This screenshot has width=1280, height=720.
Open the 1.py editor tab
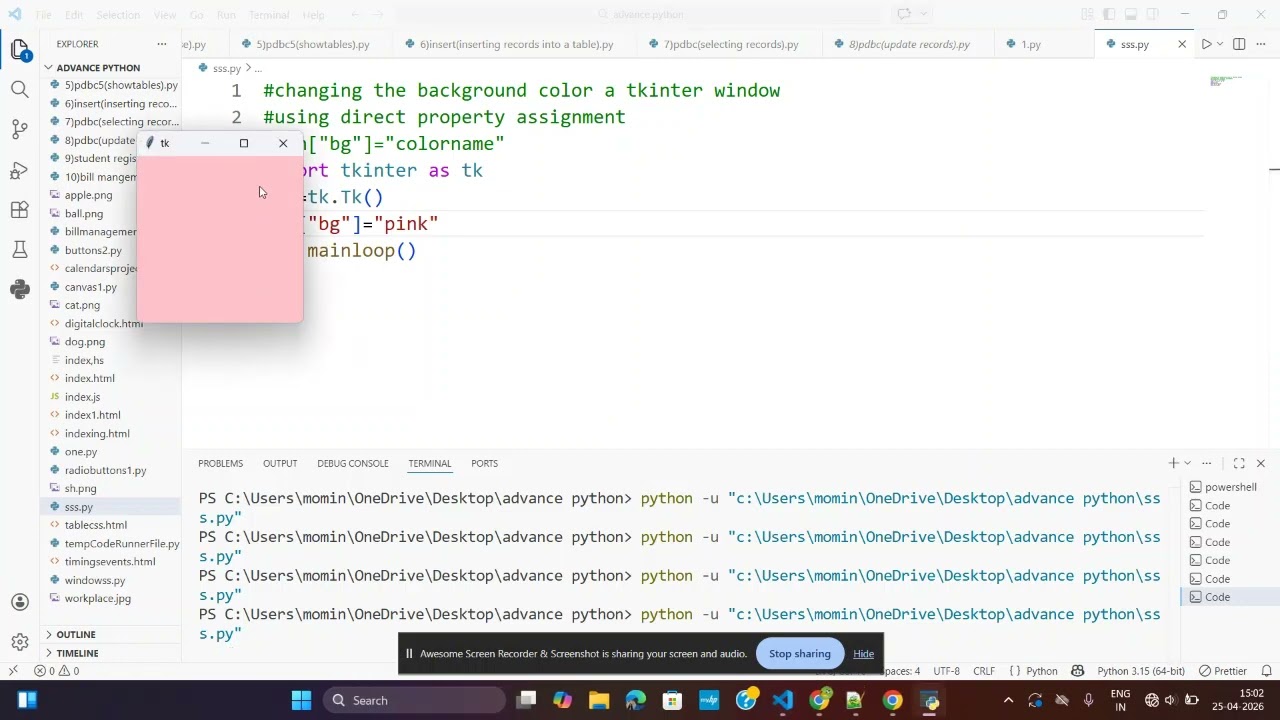tap(1031, 44)
